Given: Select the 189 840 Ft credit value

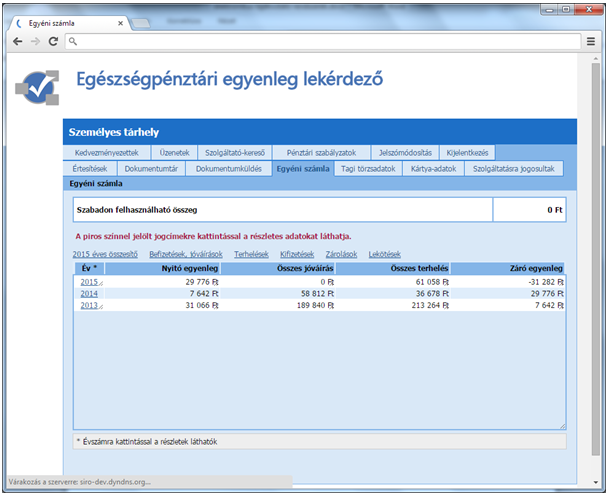Looking at the screenshot, I should pos(315,305).
